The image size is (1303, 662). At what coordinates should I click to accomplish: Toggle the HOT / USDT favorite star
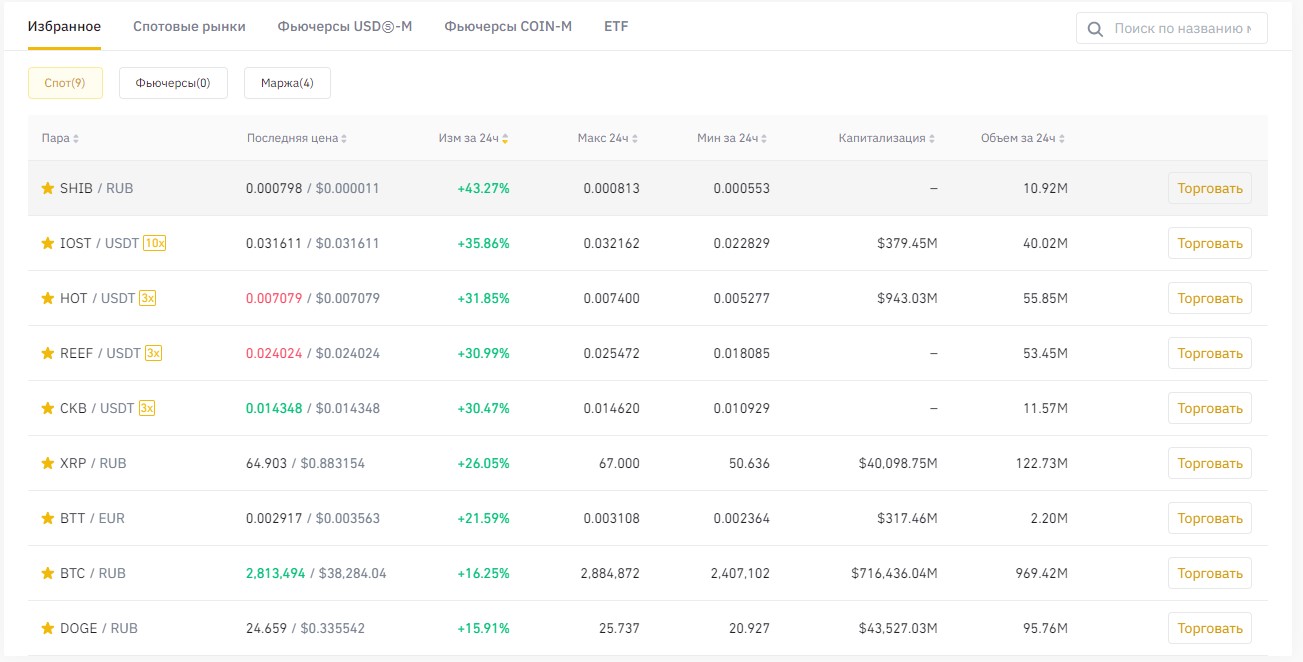47,298
